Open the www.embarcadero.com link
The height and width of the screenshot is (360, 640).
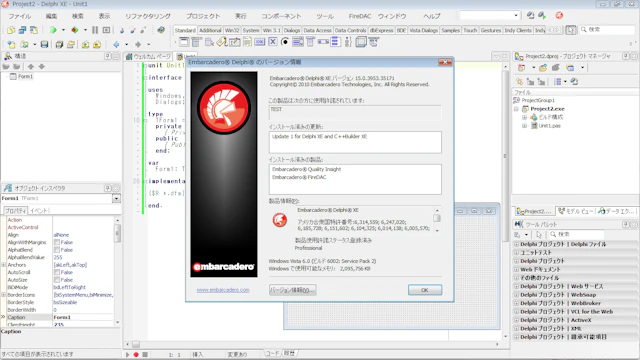tap(223, 290)
